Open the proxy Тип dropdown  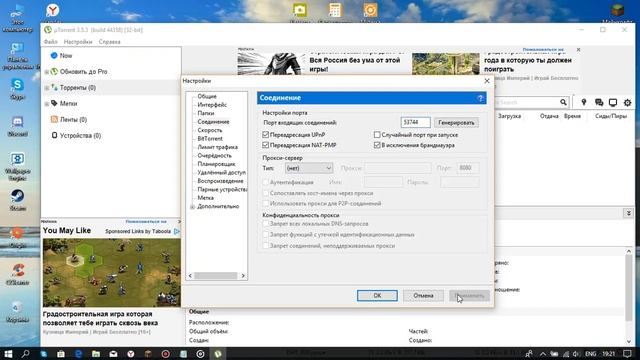309,168
